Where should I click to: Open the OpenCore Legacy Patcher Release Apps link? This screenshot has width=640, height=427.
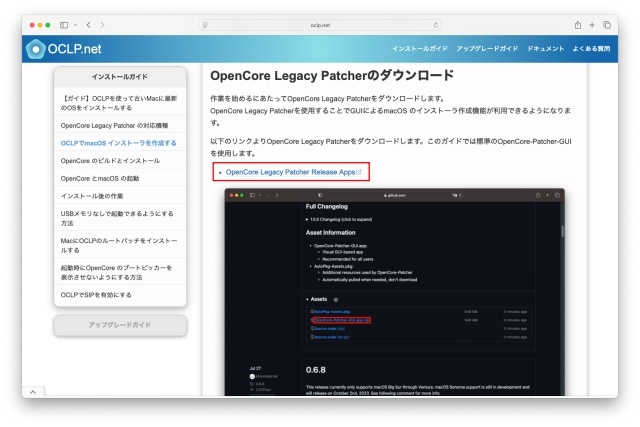coord(291,172)
